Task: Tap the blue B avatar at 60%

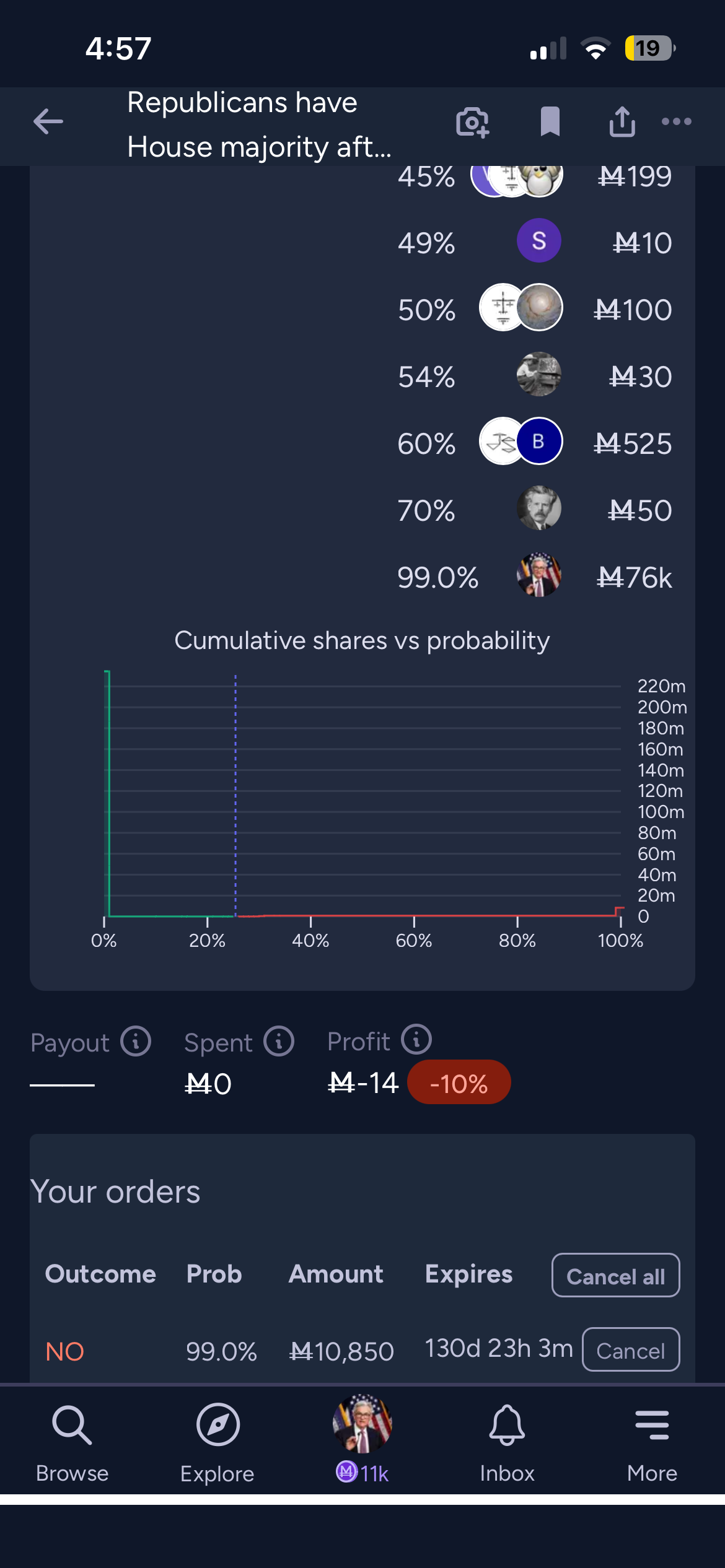Action: (x=540, y=442)
